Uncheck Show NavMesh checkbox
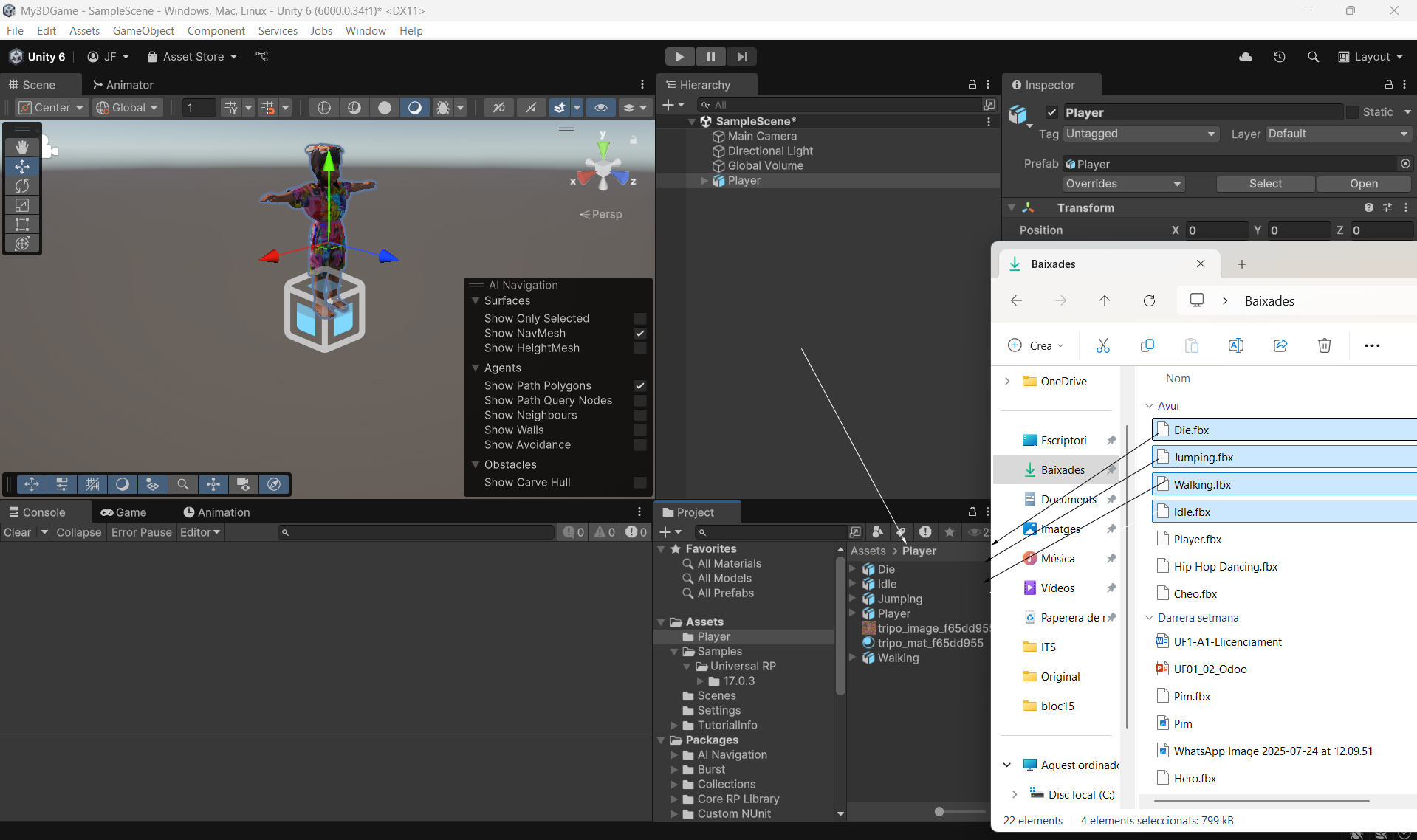Image resolution: width=1417 pixels, height=840 pixels. [x=640, y=334]
